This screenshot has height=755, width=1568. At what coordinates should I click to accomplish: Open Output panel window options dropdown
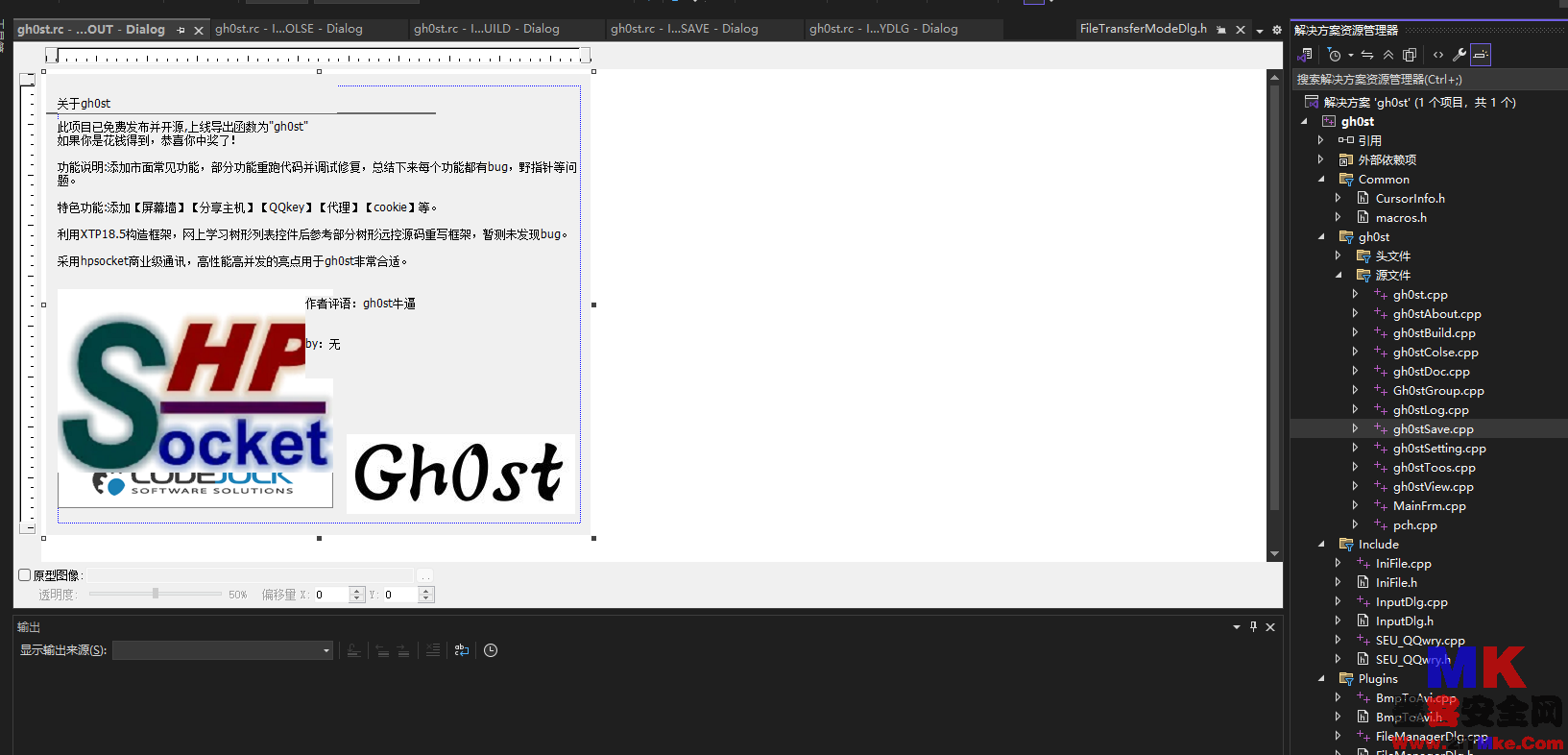click(x=1237, y=626)
